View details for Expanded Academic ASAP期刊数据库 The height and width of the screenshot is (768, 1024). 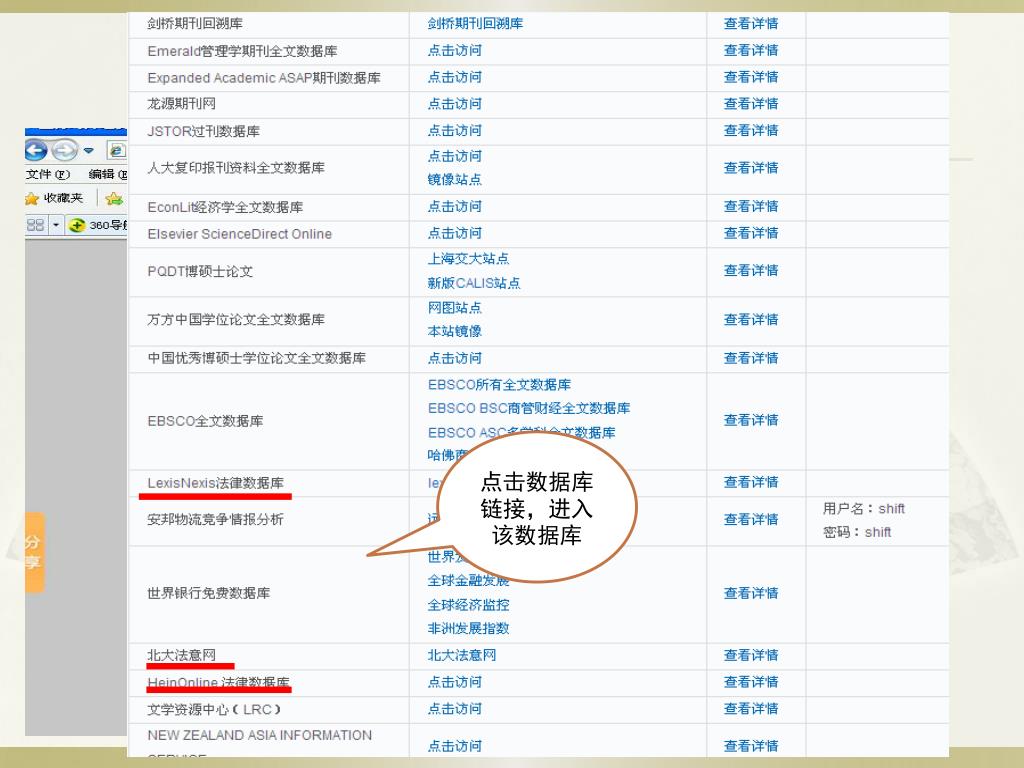coord(751,77)
